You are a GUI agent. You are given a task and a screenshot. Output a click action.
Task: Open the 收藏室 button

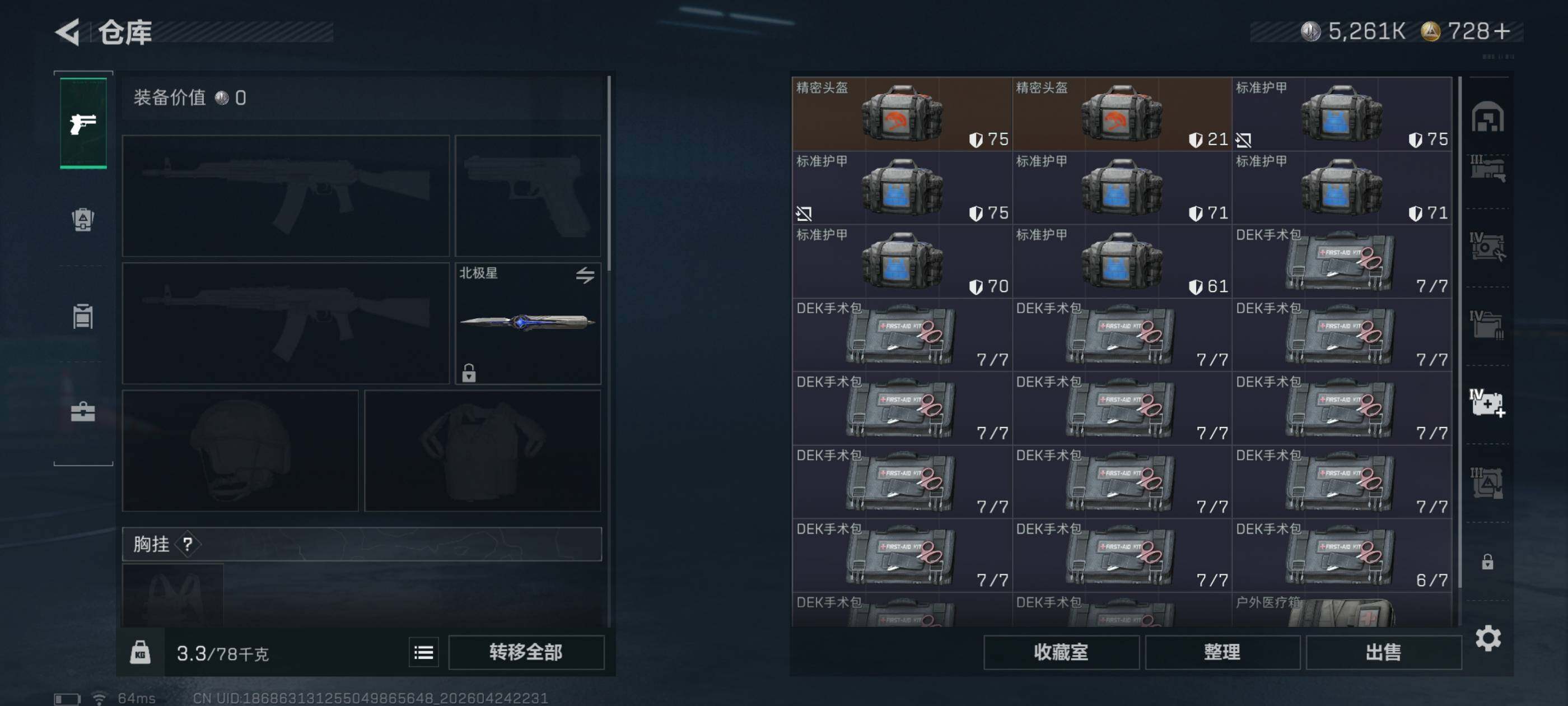pos(1061,652)
